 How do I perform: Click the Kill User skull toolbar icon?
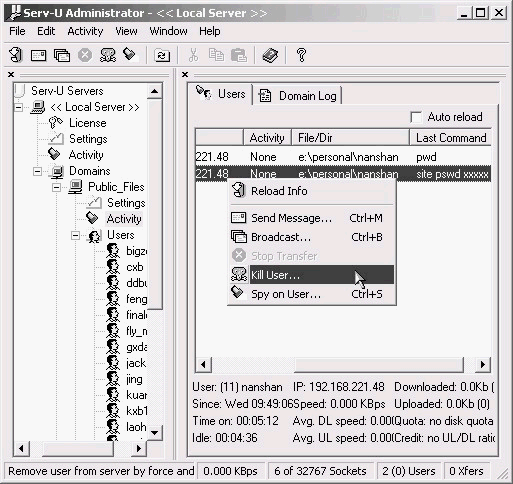tap(108, 55)
